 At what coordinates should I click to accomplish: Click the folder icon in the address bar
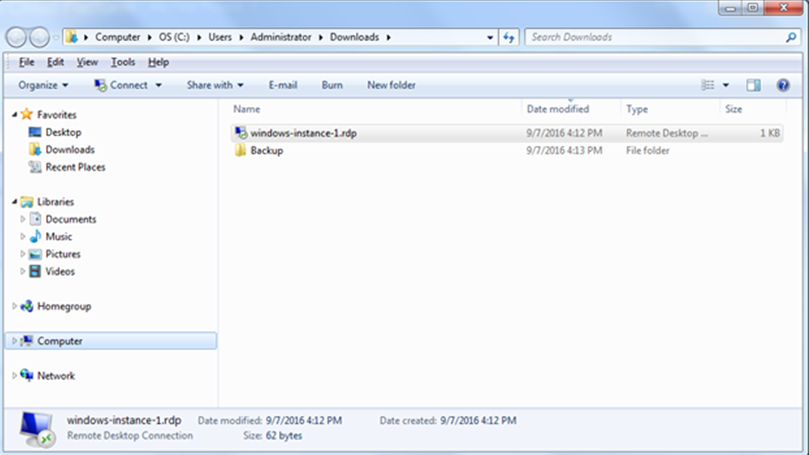tap(72, 37)
